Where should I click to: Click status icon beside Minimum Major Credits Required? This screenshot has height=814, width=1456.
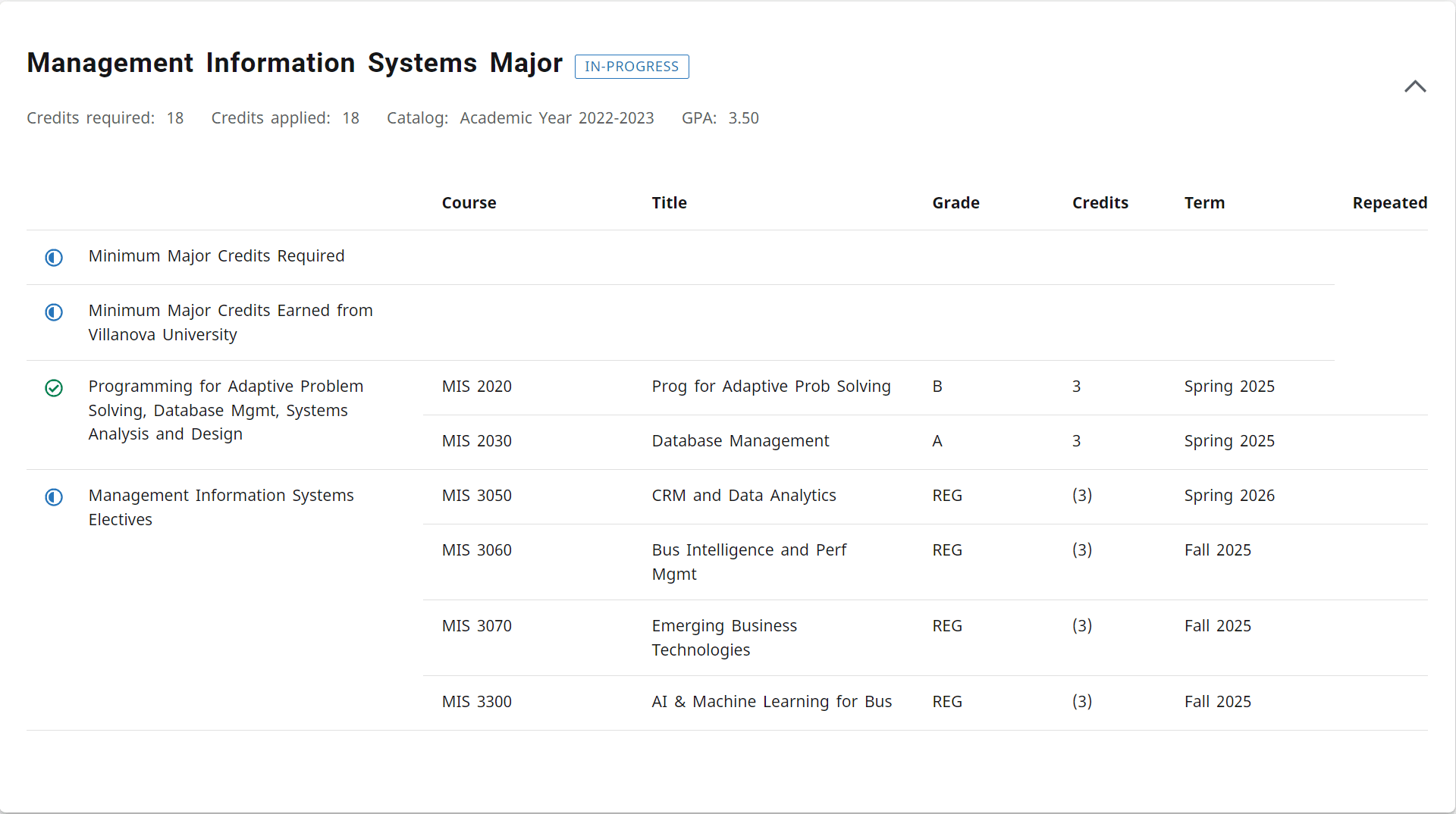[54, 258]
